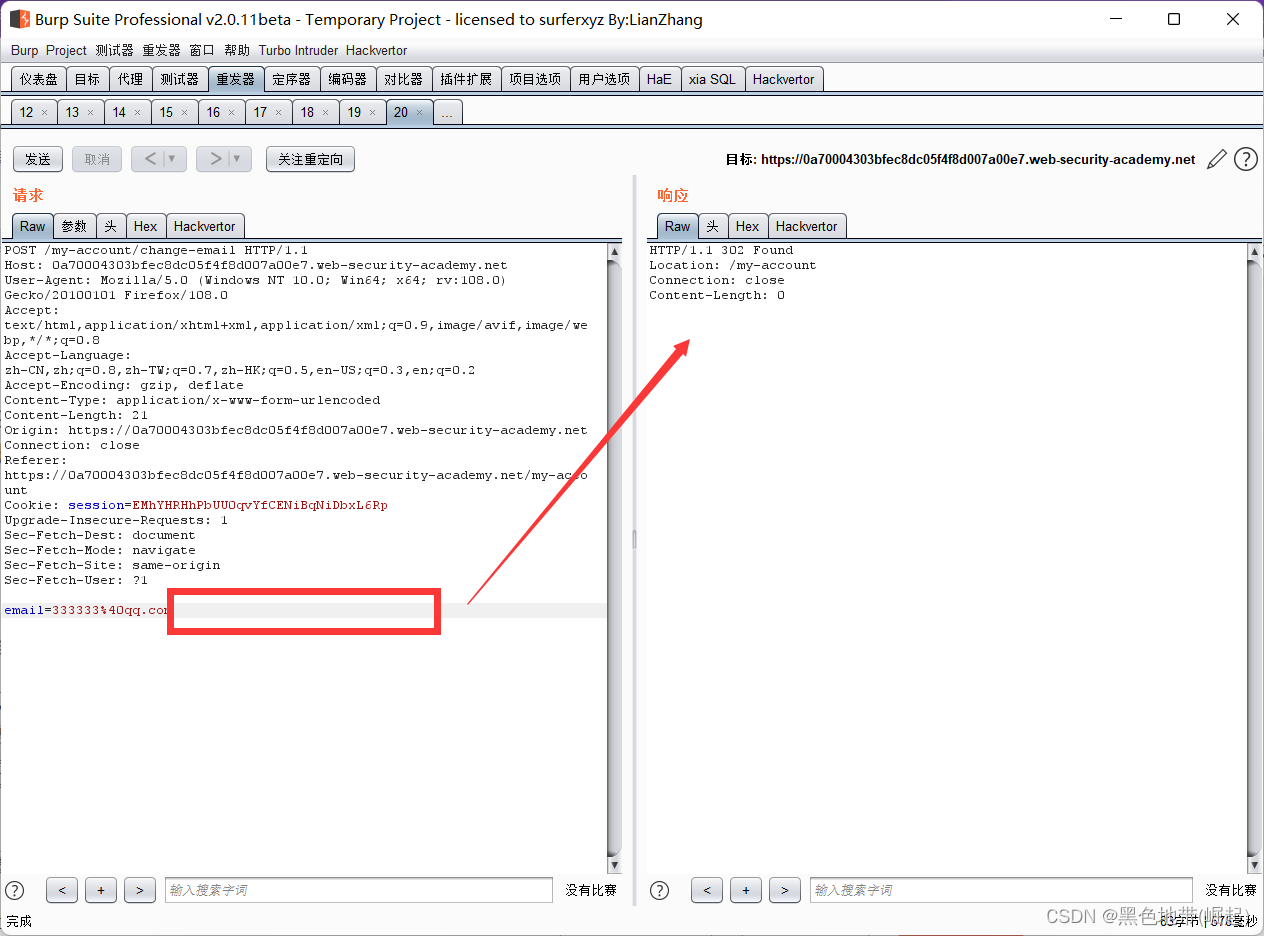The image size is (1264, 936).
Task: Open the 测试器 menu
Action: click(x=114, y=50)
